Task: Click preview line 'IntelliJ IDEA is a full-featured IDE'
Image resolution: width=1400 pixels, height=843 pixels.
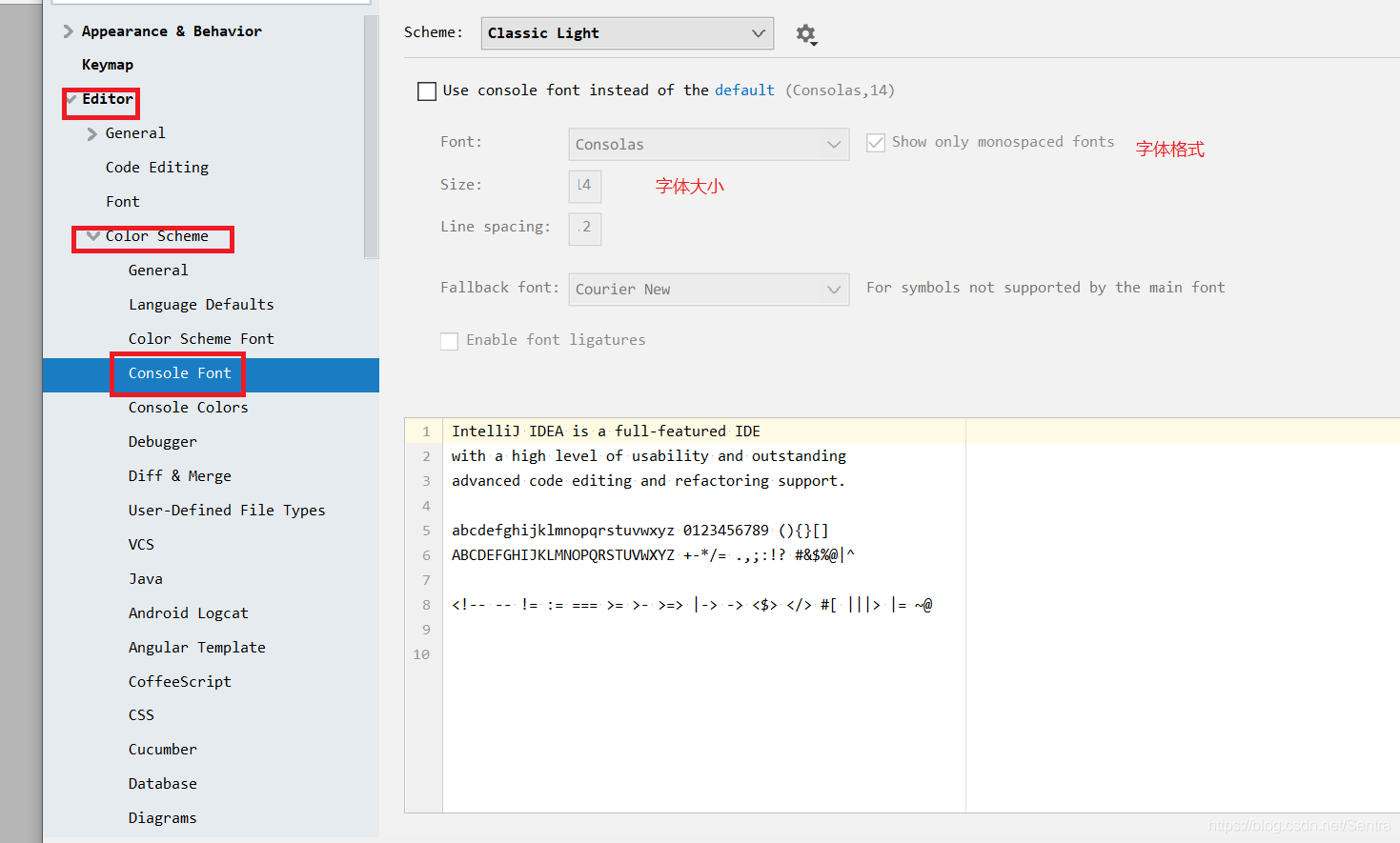Action: pyautogui.click(x=606, y=432)
